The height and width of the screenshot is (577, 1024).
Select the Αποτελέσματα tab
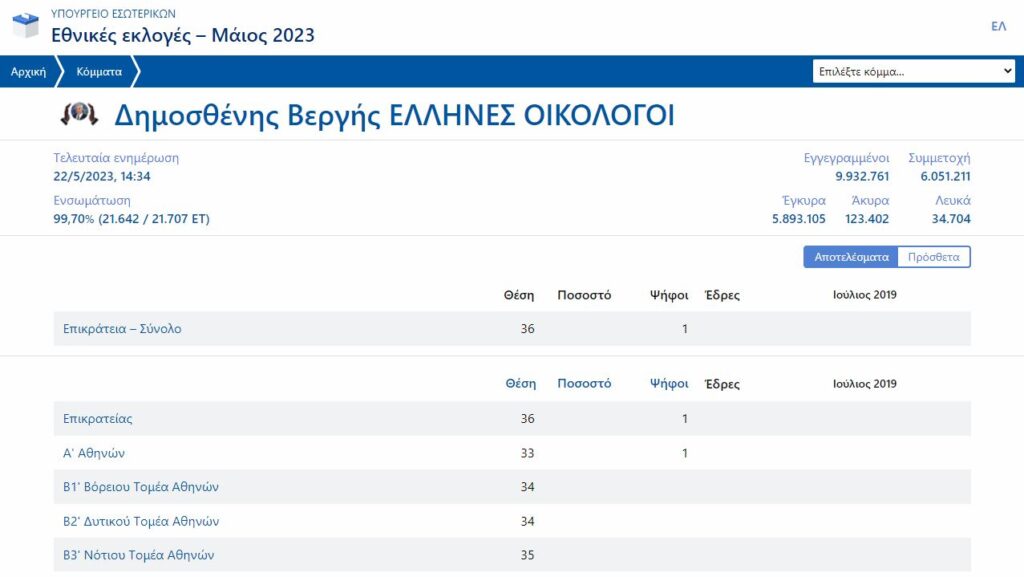point(851,257)
